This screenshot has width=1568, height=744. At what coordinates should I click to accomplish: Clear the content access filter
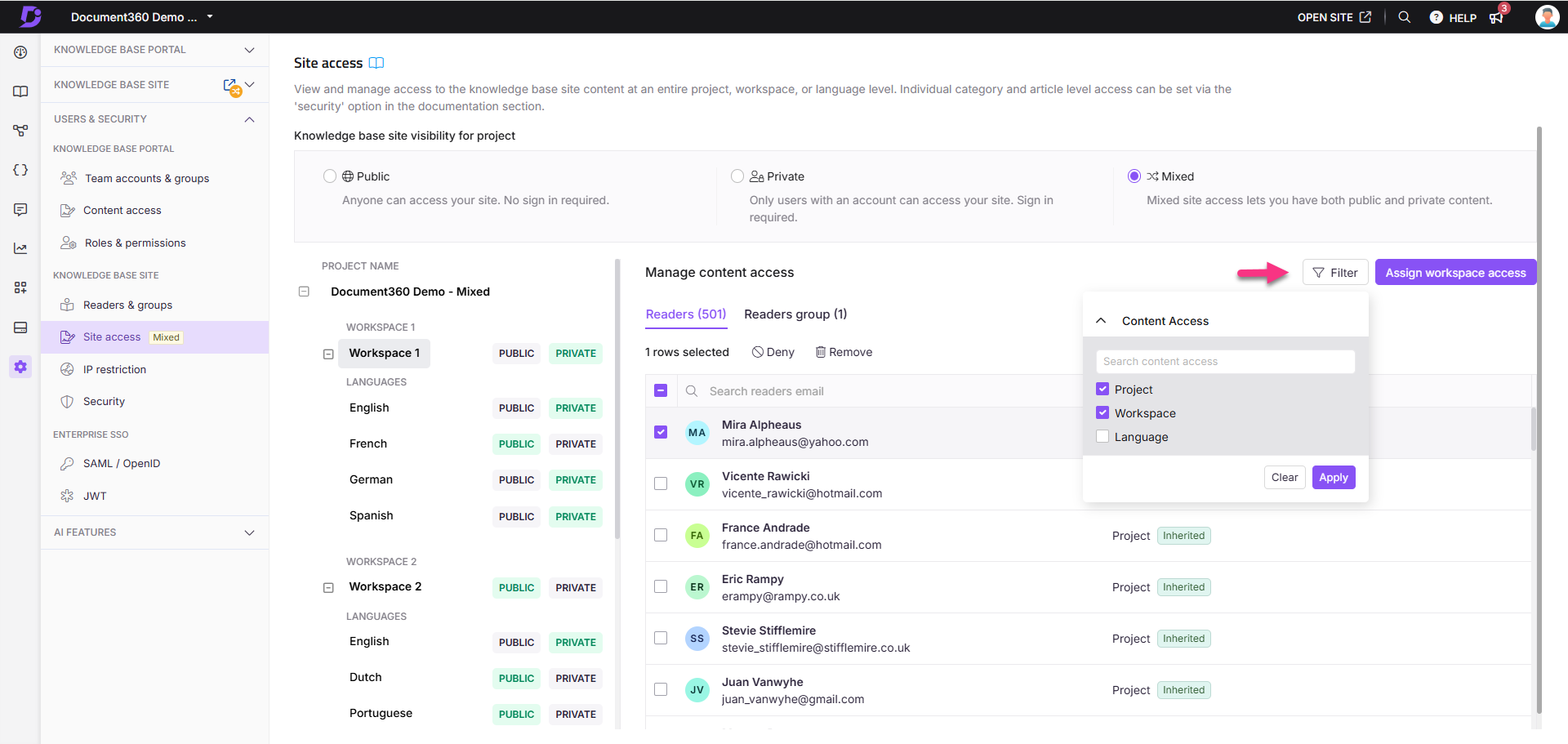coord(1285,478)
